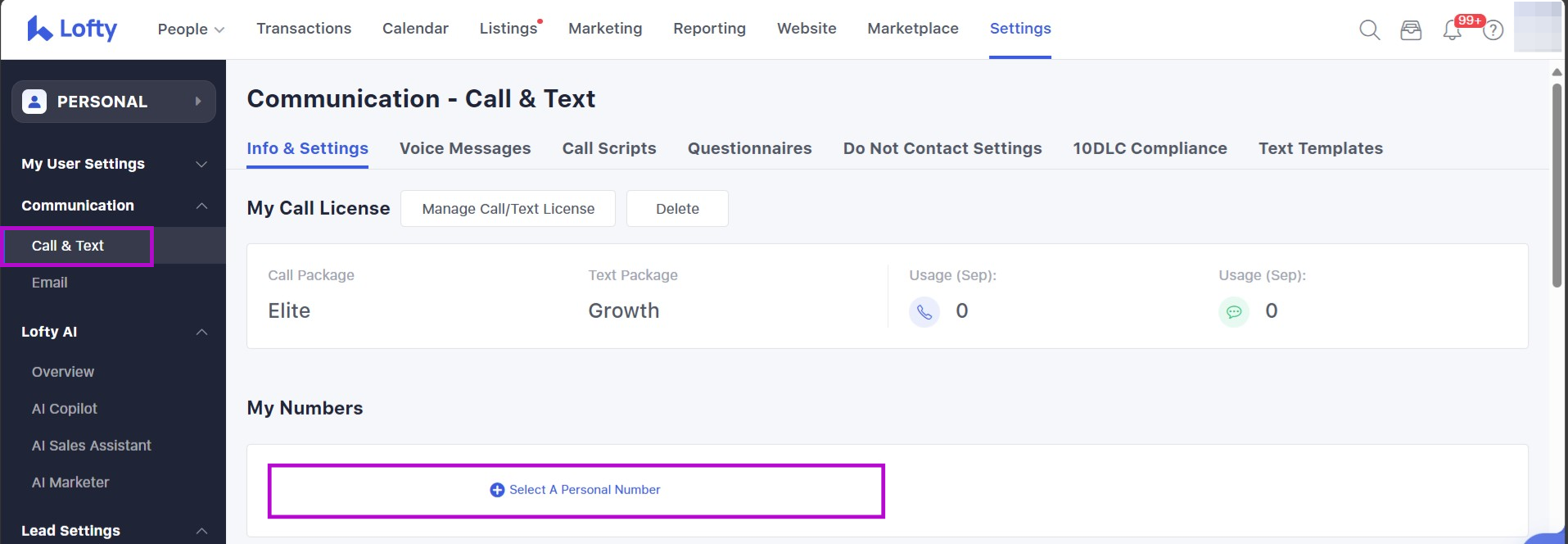This screenshot has height=544, width=1568.
Task: Open the notifications bell
Action: (x=1452, y=31)
